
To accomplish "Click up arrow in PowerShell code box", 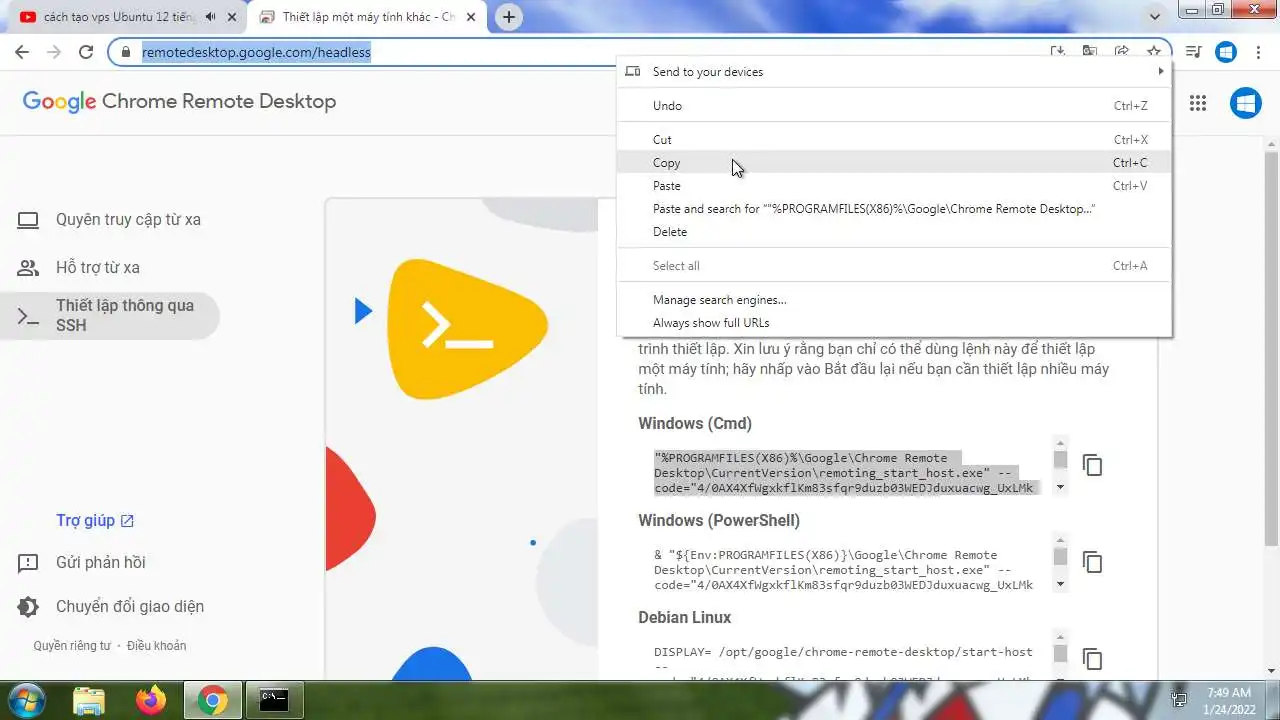I will (1060, 541).
